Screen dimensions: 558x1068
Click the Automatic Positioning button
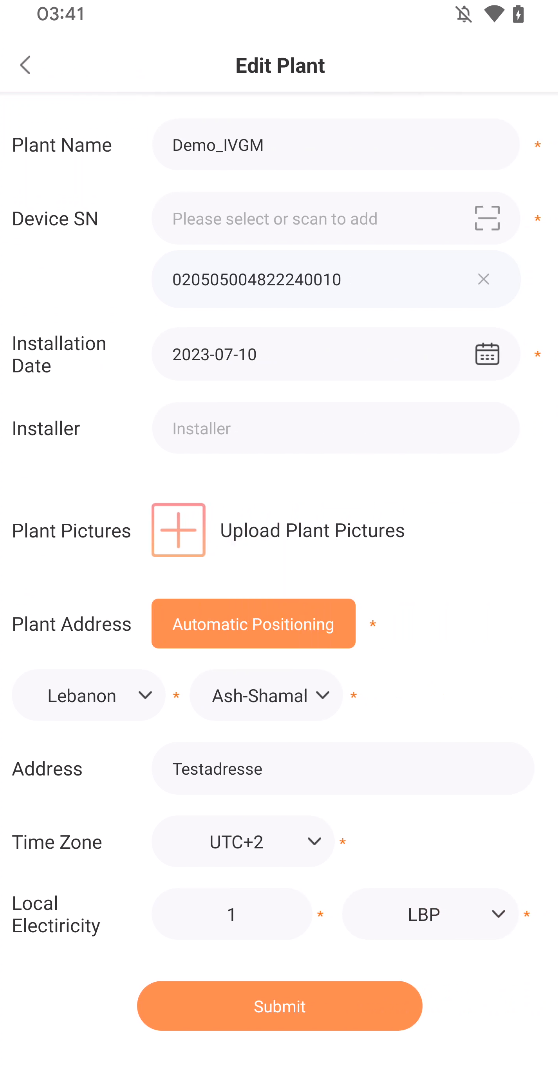pos(253,623)
